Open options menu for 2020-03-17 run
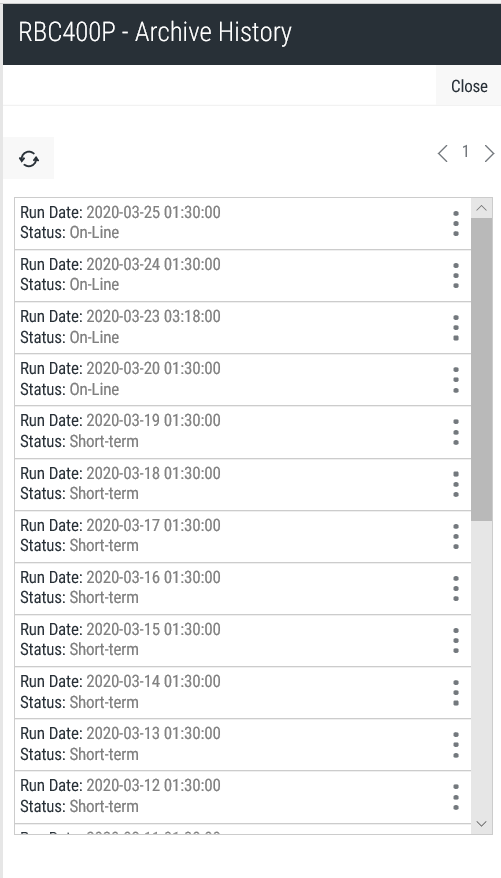501x878 pixels. (x=456, y=536)
